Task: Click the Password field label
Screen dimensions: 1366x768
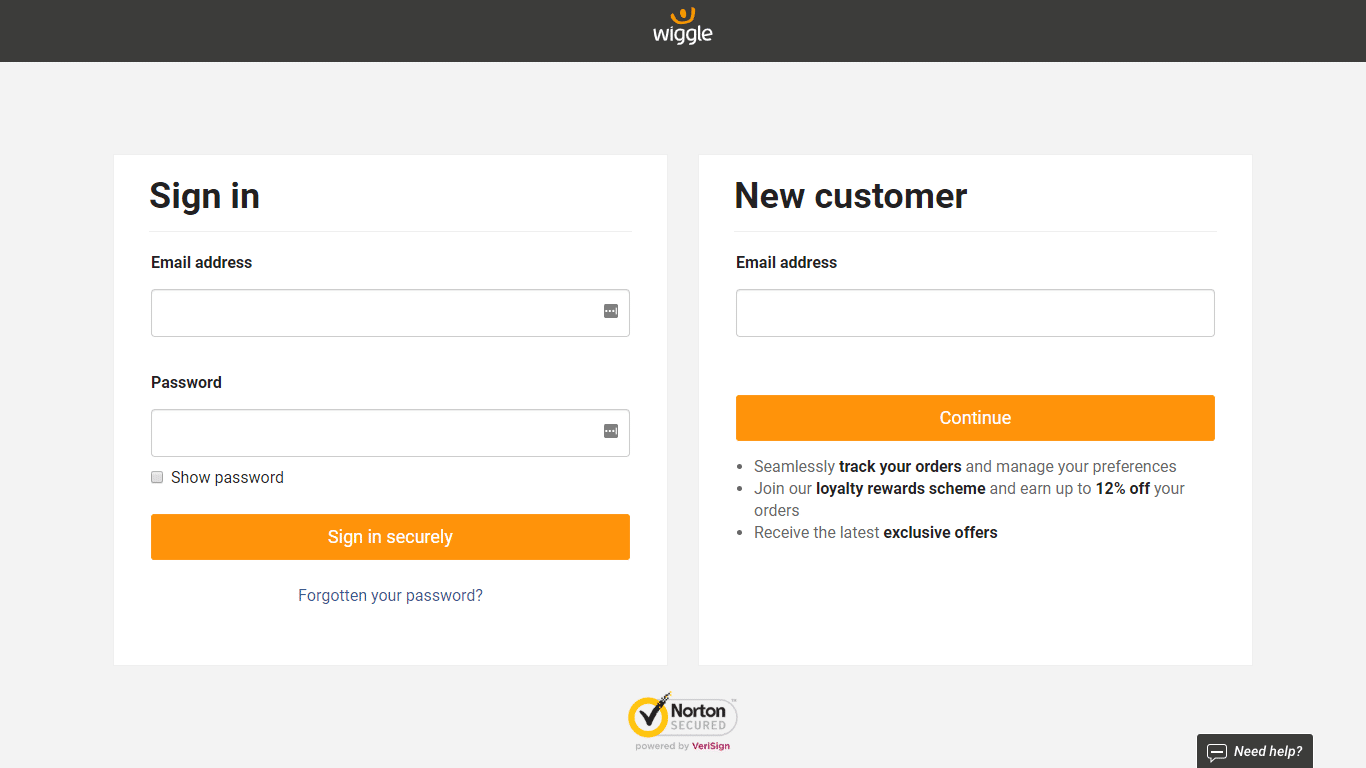Action: pyautogui.click(x=186, y=382)
